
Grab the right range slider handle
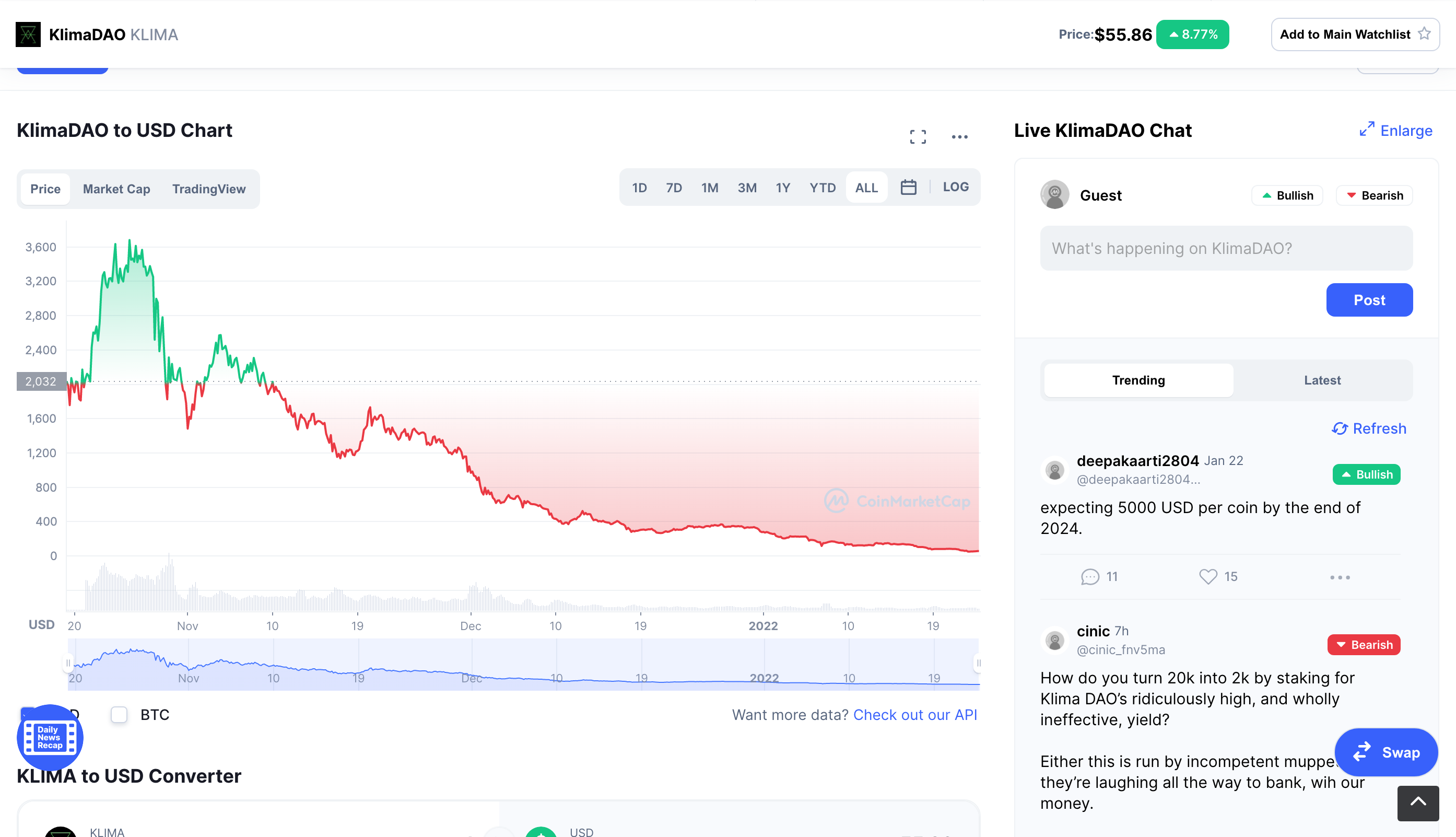point(978,663)
